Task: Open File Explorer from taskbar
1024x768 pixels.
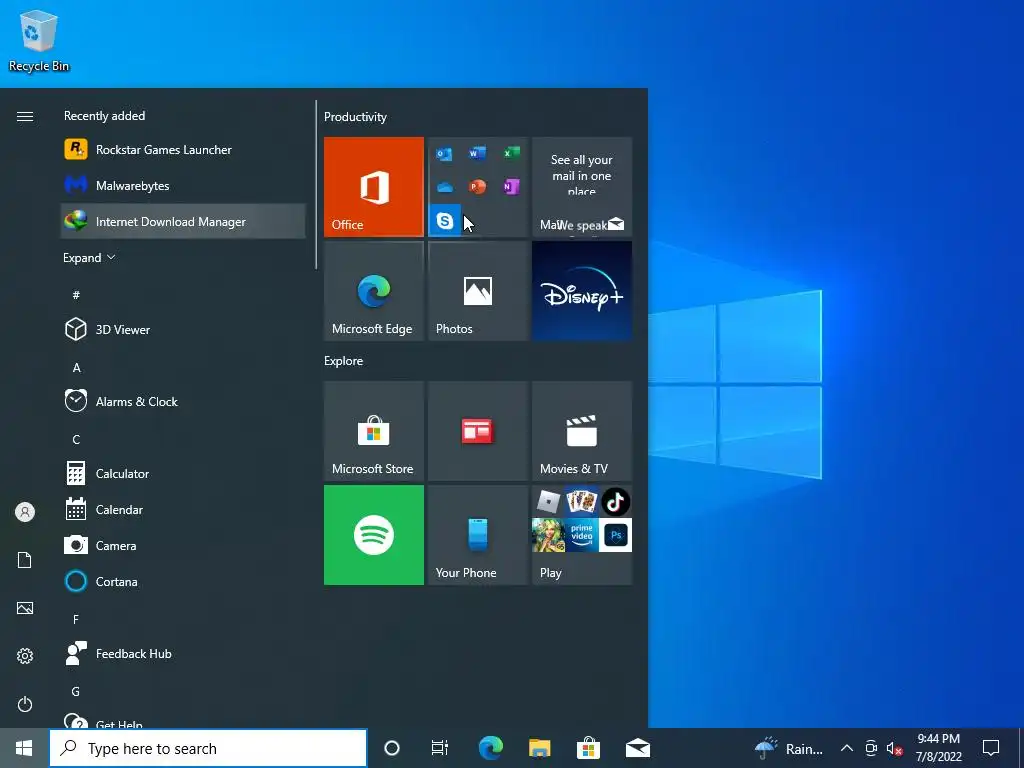Action: [539, 748]
